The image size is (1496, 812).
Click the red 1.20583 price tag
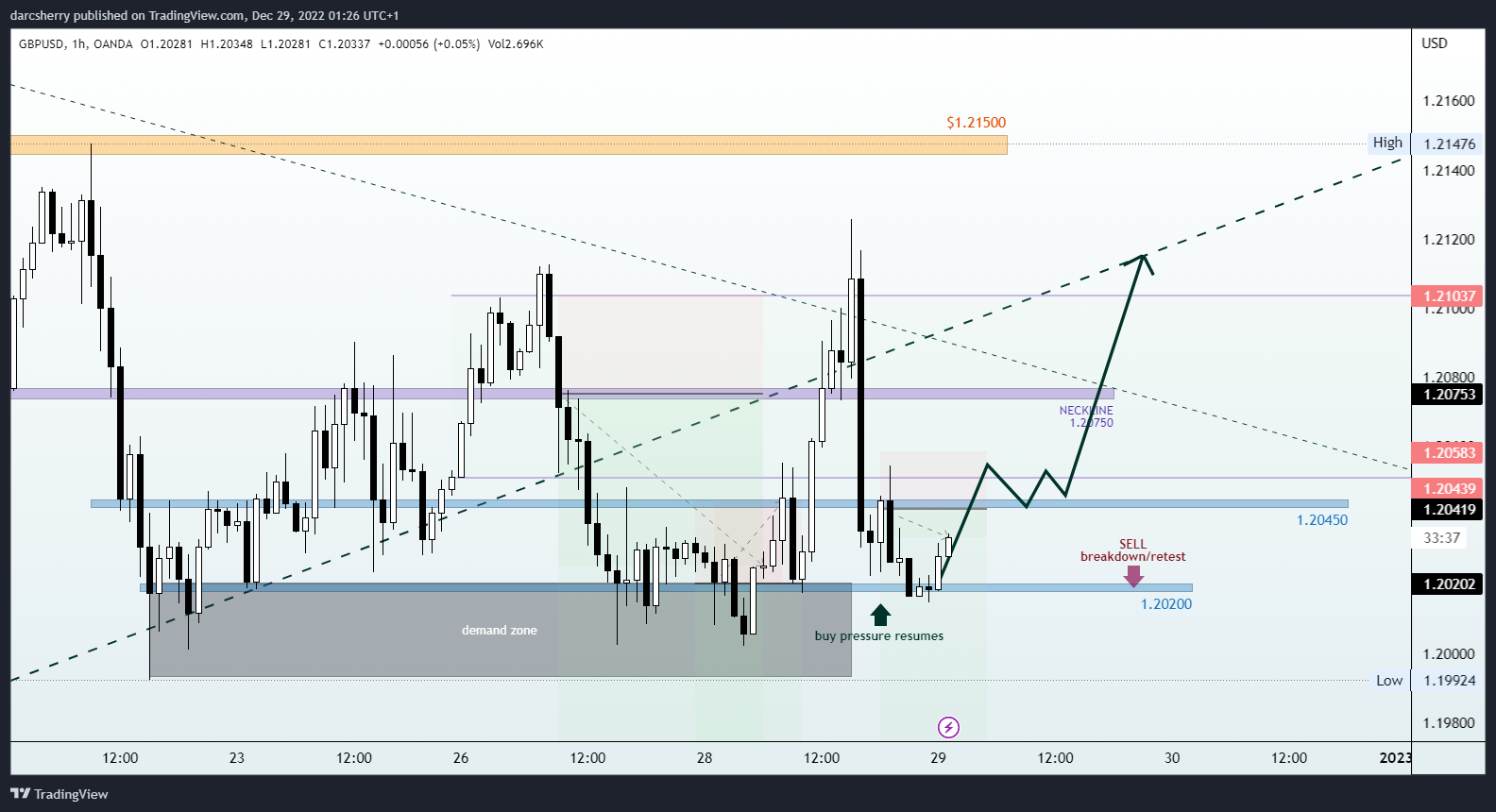click(x=1448, y=452)
